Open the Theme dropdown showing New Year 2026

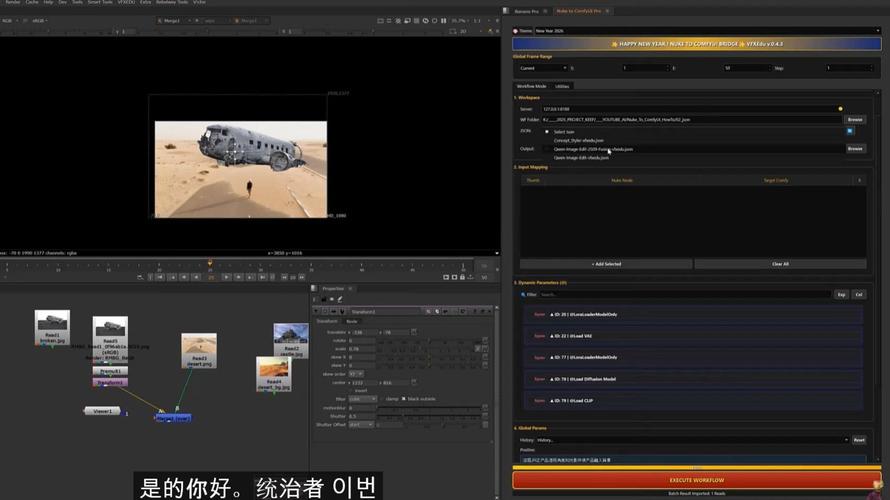707,31
